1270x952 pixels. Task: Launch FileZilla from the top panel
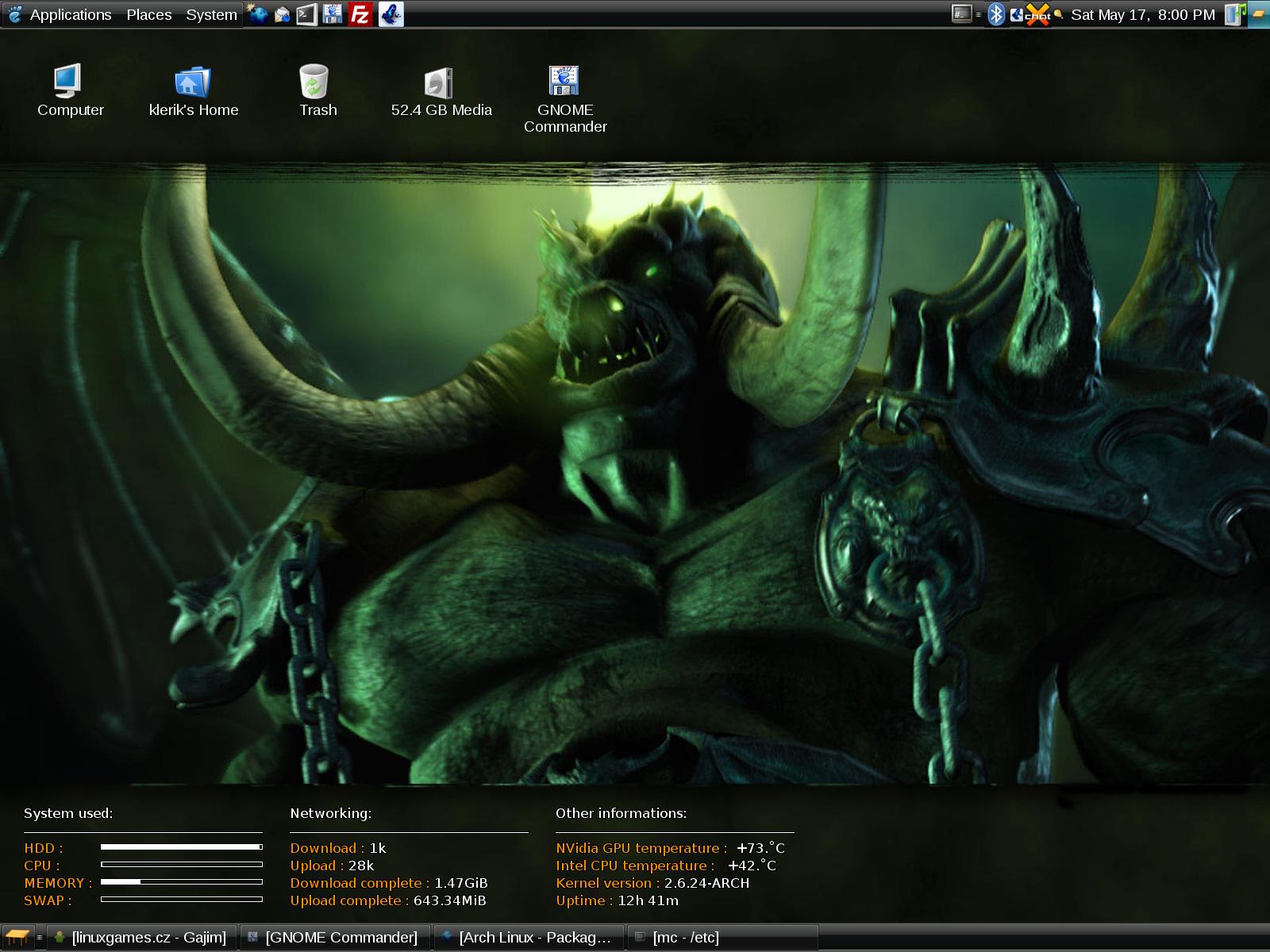click(360, 14)
